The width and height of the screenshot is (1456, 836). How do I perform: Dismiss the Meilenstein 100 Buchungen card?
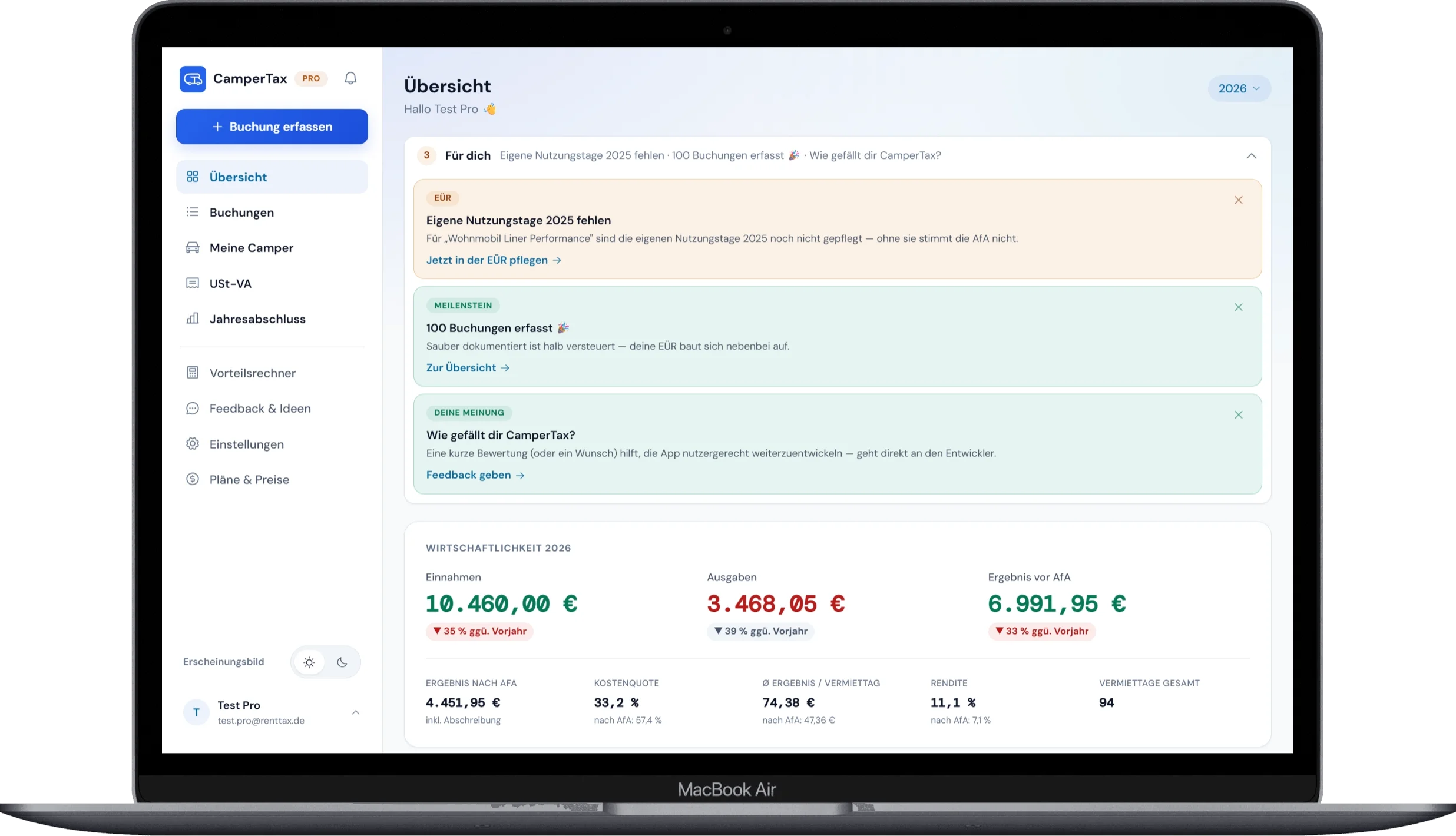1239,307
